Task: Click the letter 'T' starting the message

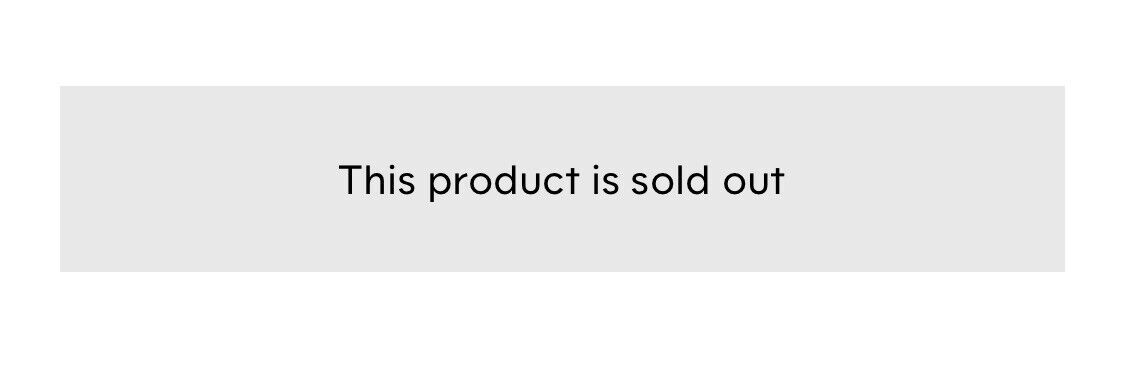Action: point(350,180)
